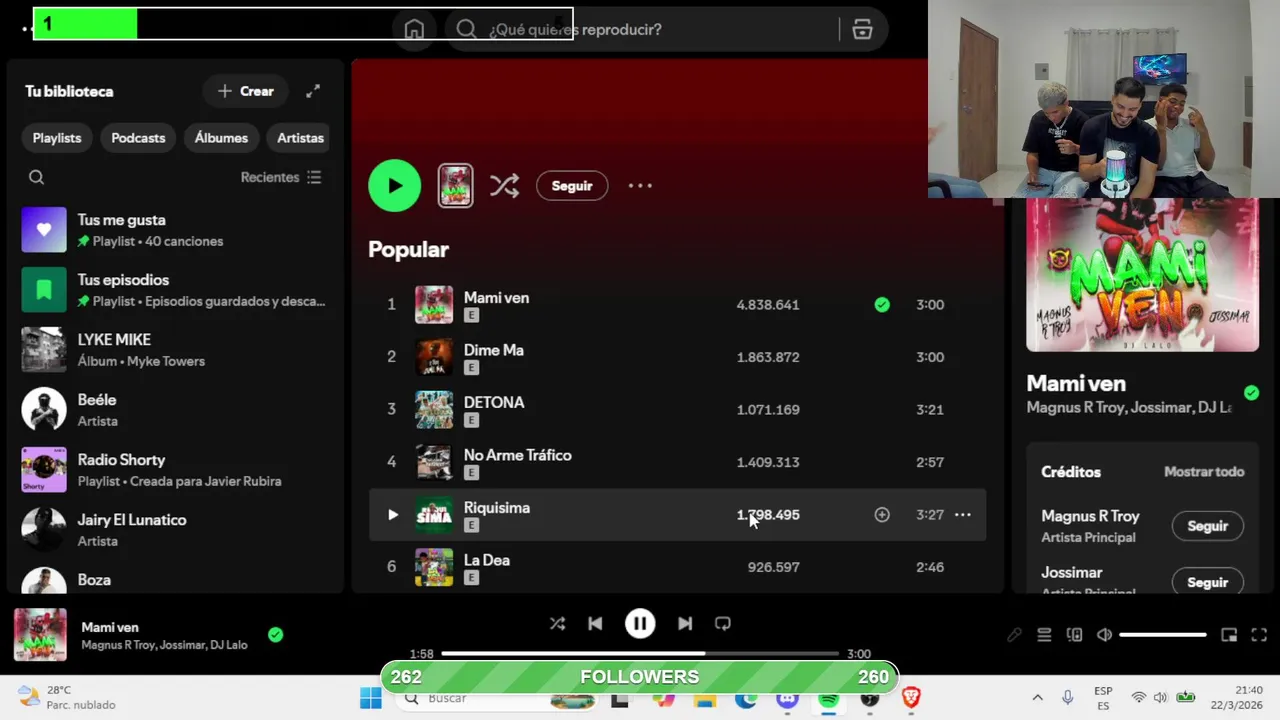This screenshot has height=720, width=1280.
Task: Select the Podcasts filter chip
Action: [138, 138]
